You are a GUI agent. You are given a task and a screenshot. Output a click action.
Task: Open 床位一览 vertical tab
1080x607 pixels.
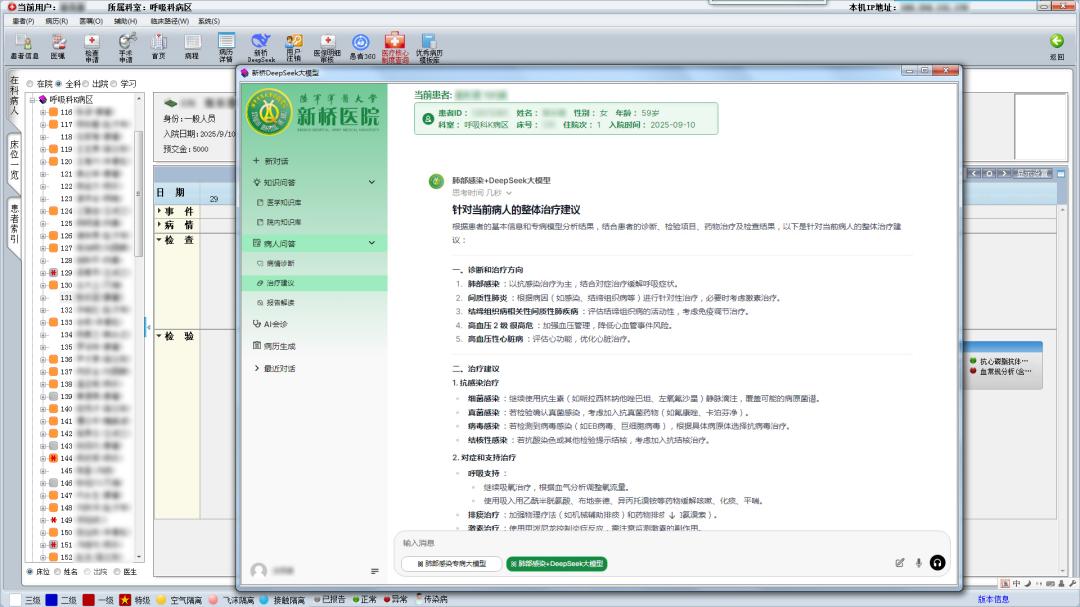pyautogui.click(x=14, y=159)
